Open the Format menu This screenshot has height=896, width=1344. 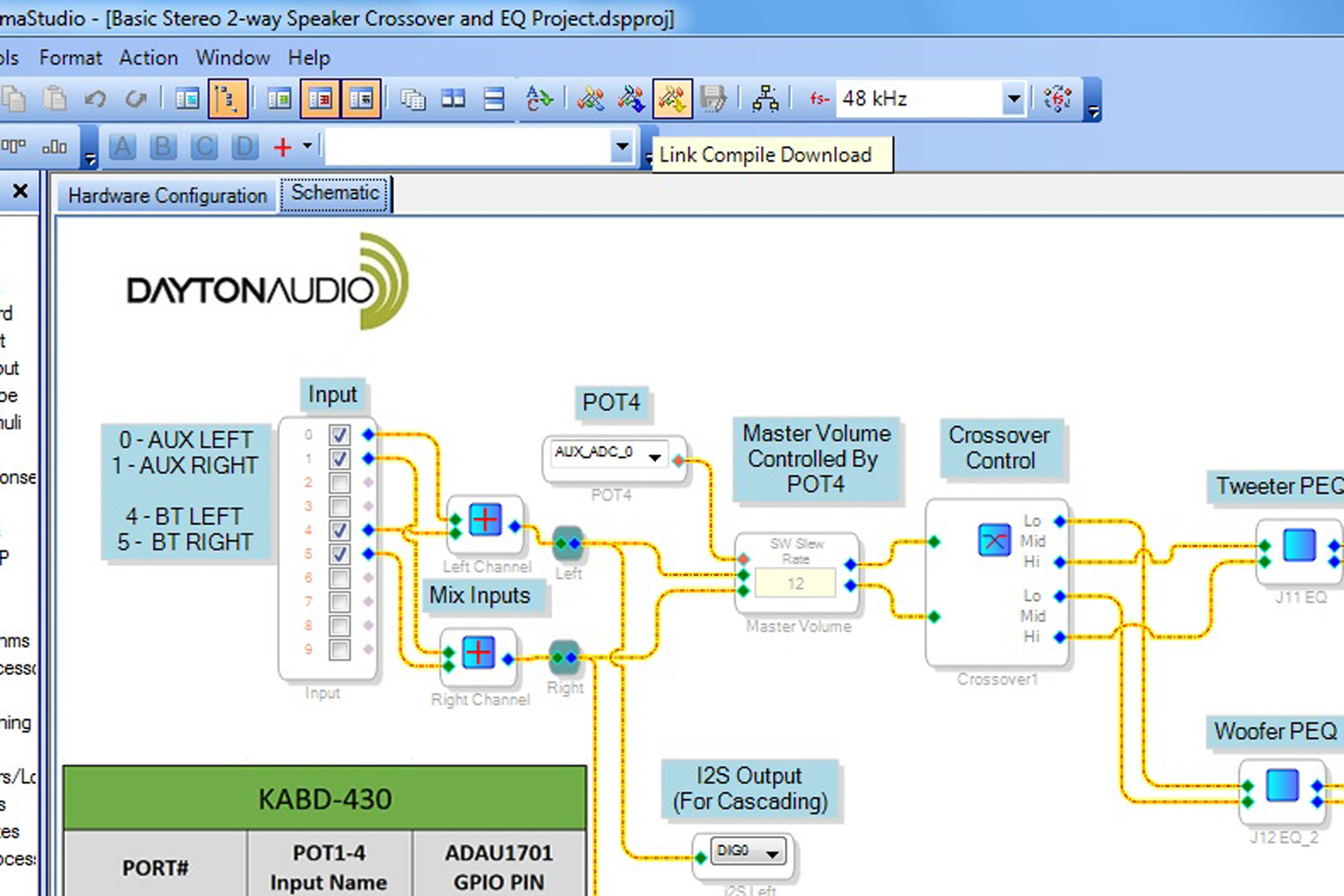(70, 57)
